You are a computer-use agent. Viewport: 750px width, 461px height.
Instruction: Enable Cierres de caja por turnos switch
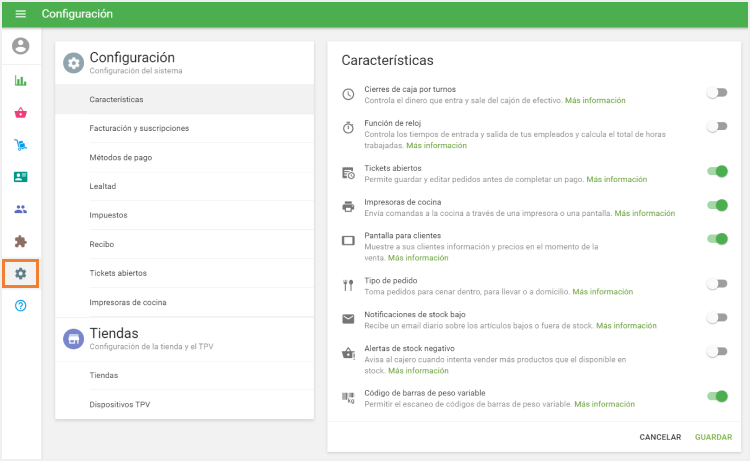(x=717, y=93)
